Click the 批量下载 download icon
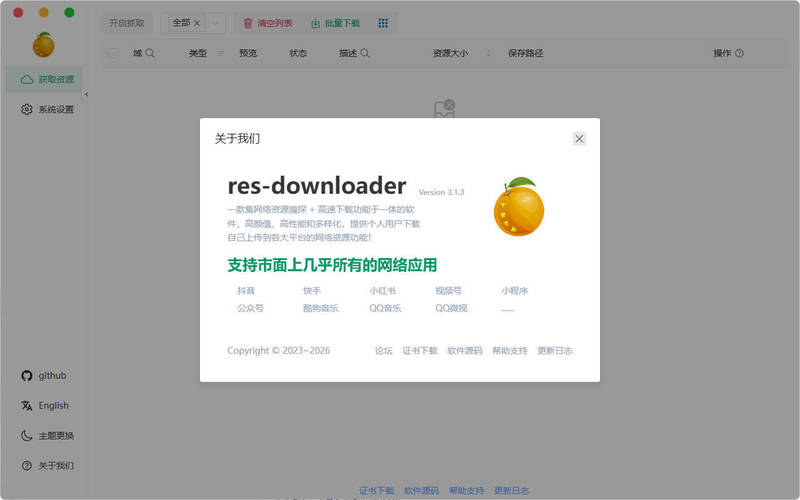Viewport: 800px width, 500px height. click(x=316, y=23)
